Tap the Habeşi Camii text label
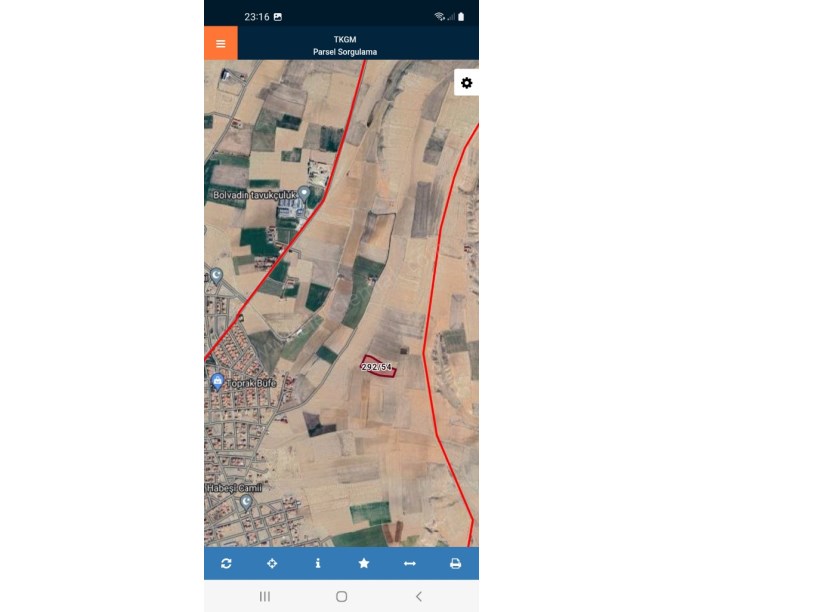This screenshot has height=612, width=816. click(x=234, y=488)
